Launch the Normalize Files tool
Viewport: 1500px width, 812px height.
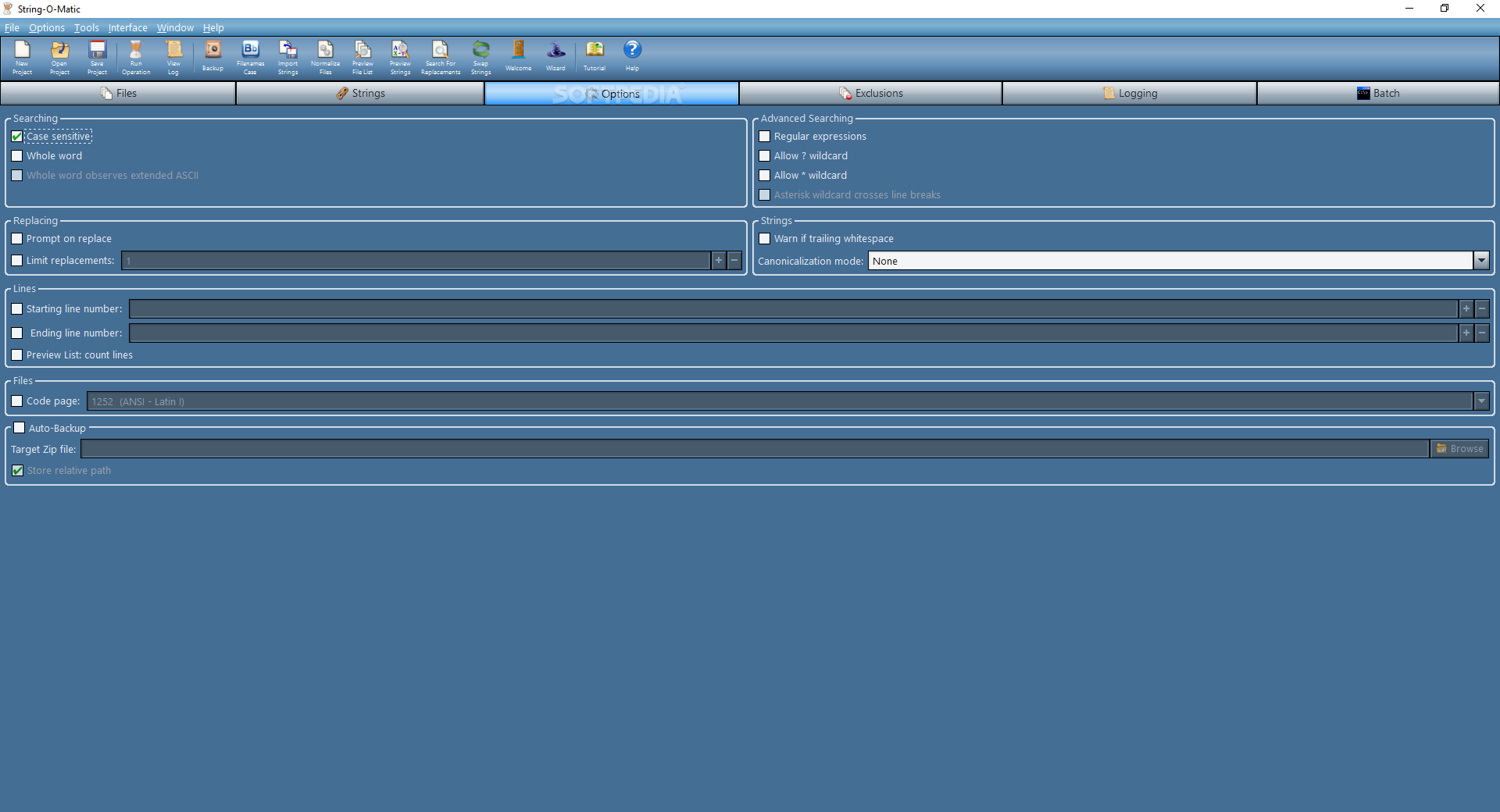pyautogui.click(x=325, y=58)
